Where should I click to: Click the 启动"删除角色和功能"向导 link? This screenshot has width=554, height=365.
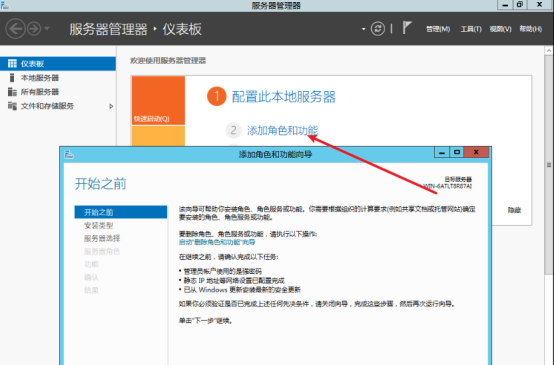[217, 242]
